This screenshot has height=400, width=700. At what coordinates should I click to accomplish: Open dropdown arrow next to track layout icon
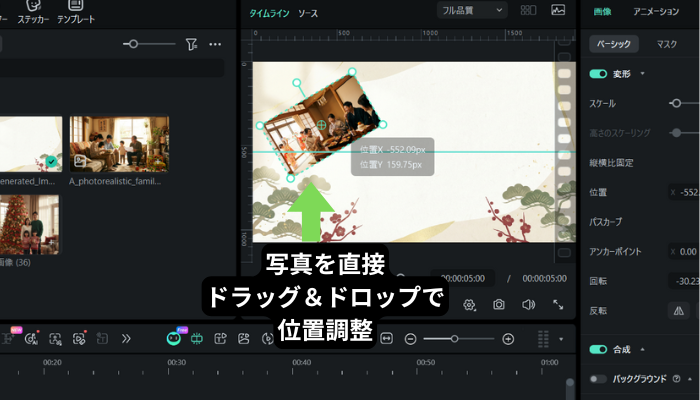pos(561,339)
